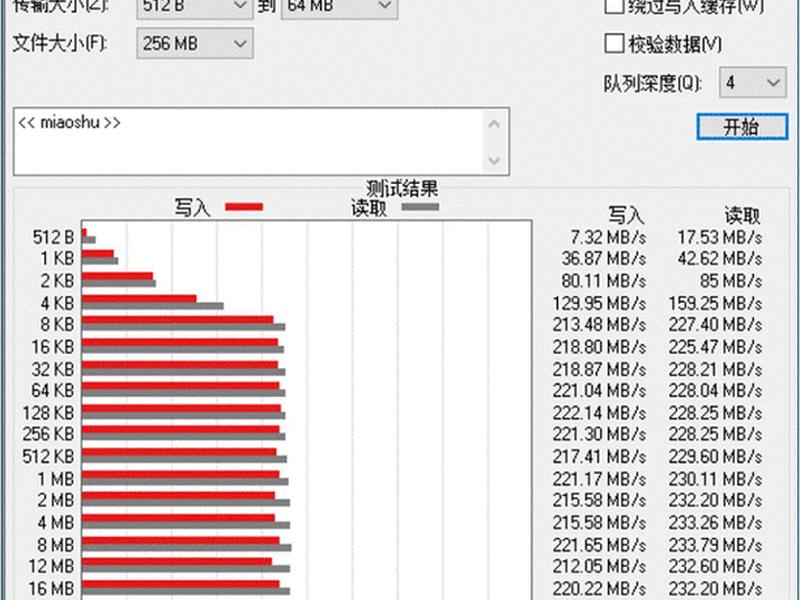Click the 1 KB row label
Screen dimensions: 800x600
click(57, 259)
